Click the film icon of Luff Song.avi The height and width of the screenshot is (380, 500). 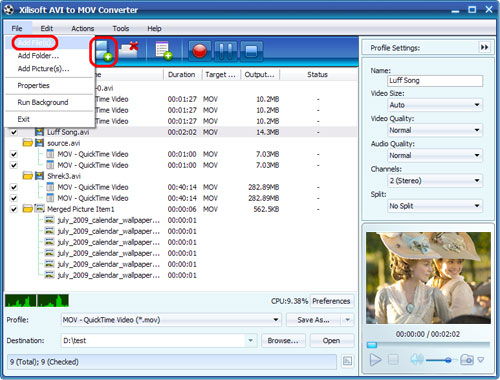click(39, 132)
